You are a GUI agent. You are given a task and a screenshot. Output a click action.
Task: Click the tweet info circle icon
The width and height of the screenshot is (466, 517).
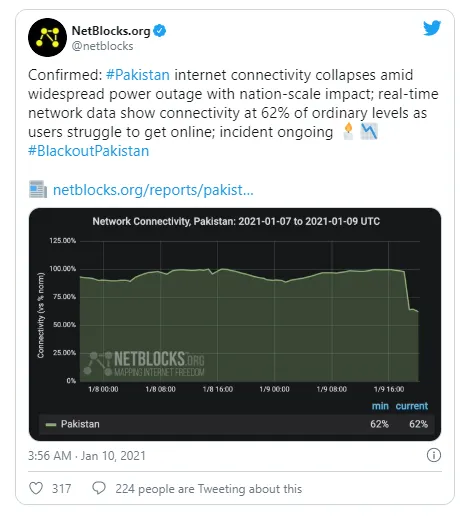[434, 455]
